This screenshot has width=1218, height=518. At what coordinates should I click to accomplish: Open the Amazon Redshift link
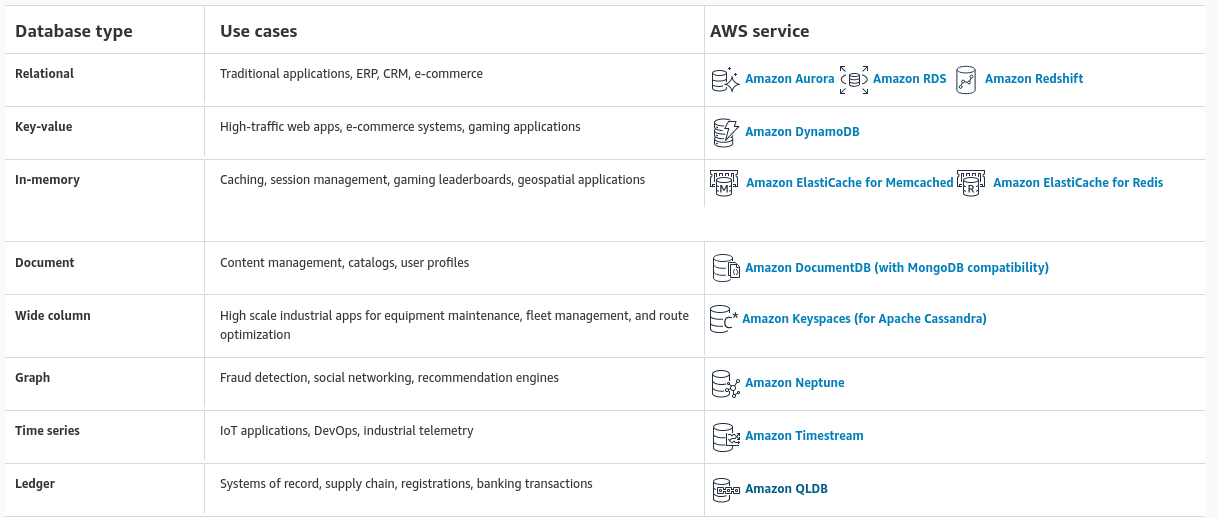[x=1034, y=79]
